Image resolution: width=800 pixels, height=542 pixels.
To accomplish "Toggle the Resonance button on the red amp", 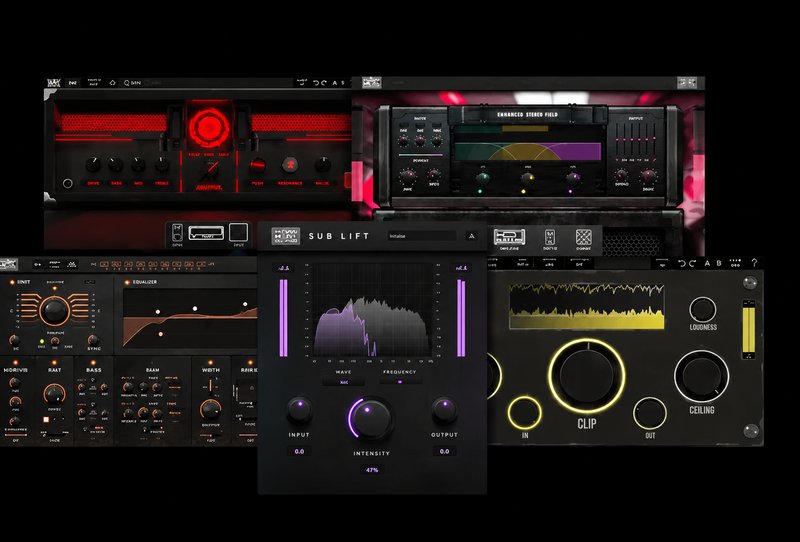I will pos(290,165).
